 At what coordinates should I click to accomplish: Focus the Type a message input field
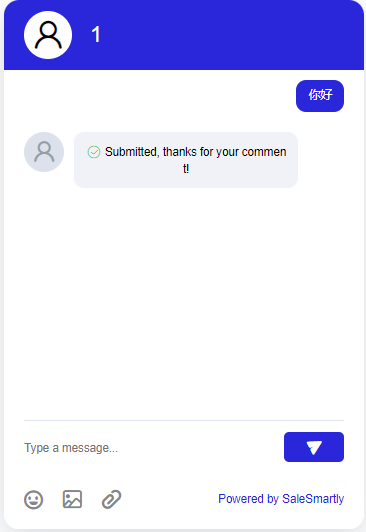(151, 448)
